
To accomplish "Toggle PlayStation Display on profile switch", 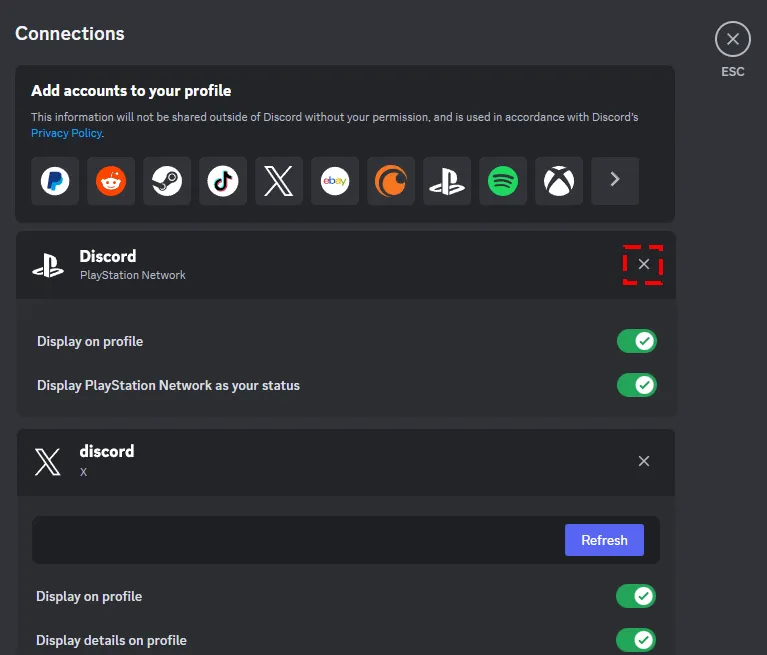I will point(636,342).
